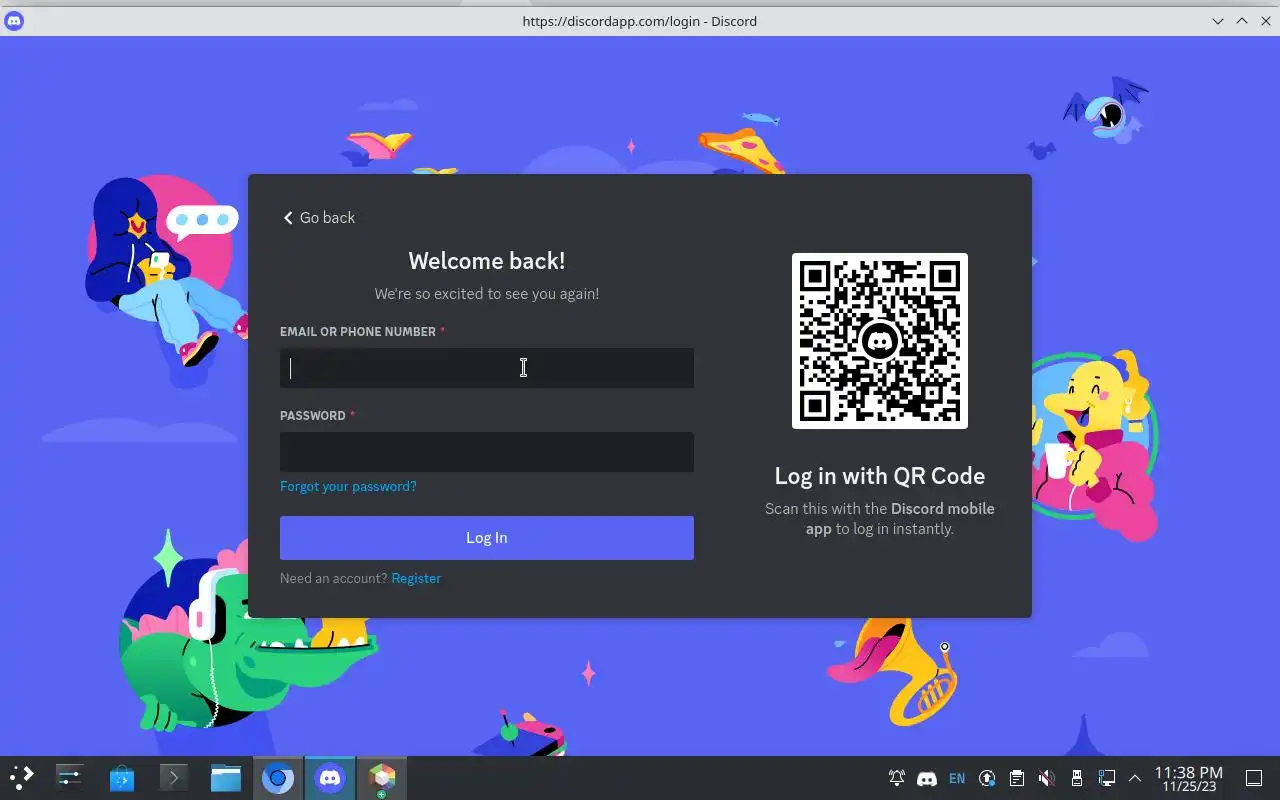Open the KDE application launcher
Image resolution: width=1280 pixels, height=800 pixels.
pos(22,777)
